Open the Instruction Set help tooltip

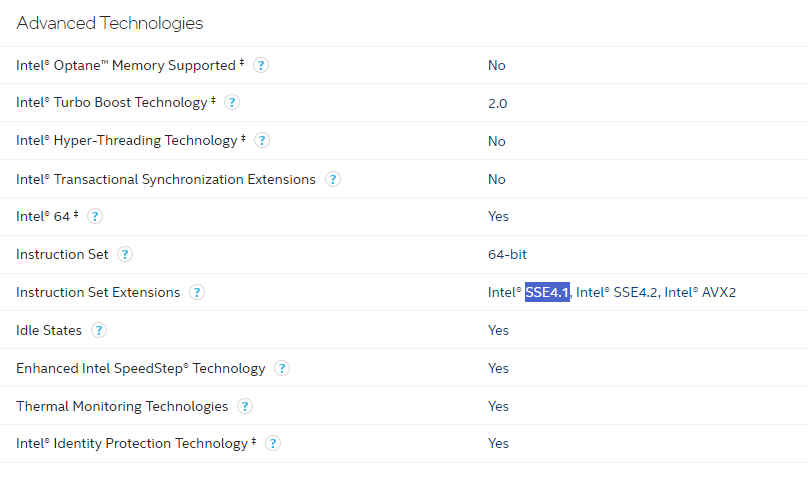(125, 254)
